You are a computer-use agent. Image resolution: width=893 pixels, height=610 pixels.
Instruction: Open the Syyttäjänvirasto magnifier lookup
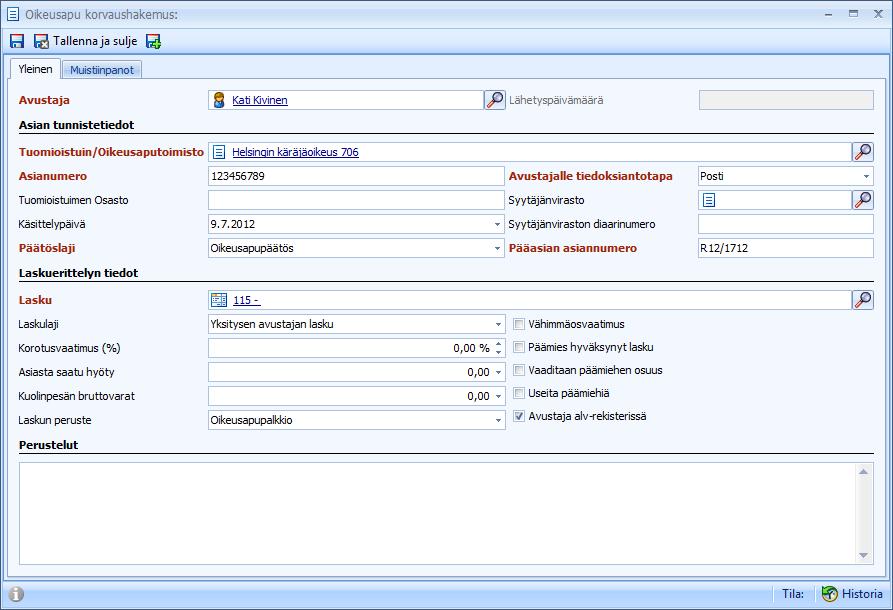coord(863,200)
